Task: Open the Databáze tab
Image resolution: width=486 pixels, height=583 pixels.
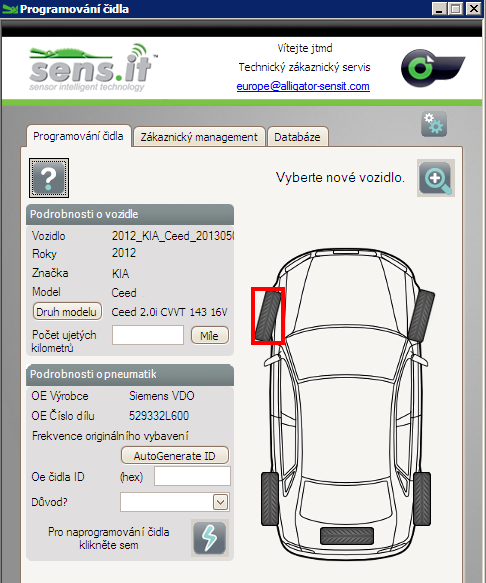Action: tap(297, 137)
